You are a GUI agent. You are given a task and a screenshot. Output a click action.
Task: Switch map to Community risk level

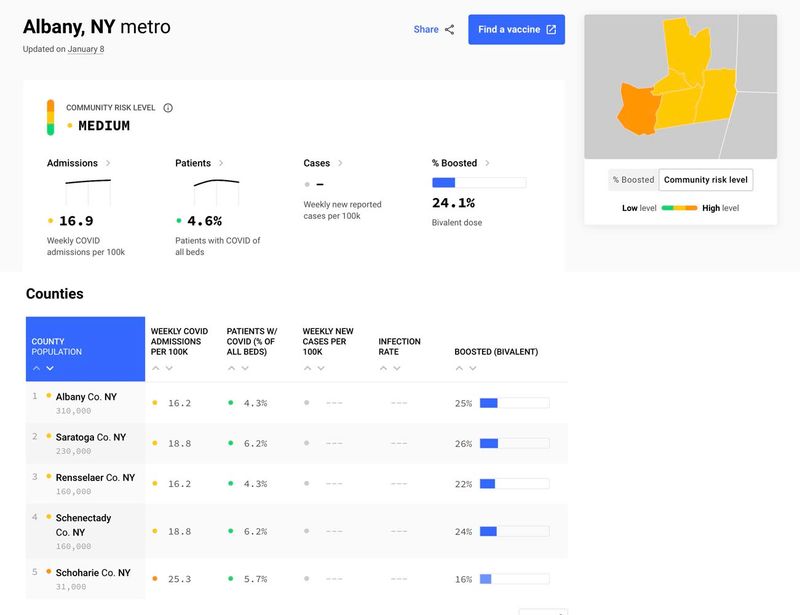[706, 180]
